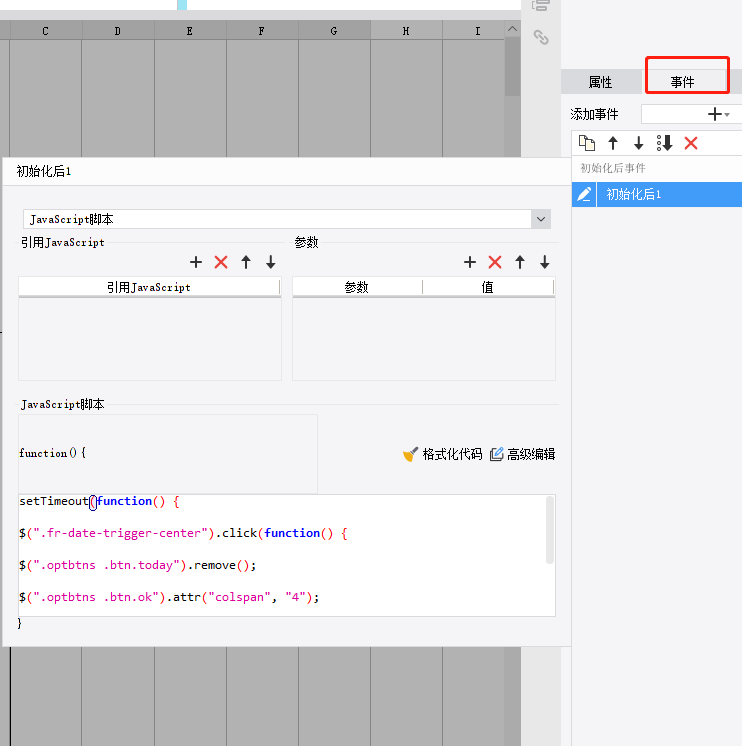Click the chain link icon in sidebar
The width and height of the screenshot is (742, 746).
pos(541,38)
